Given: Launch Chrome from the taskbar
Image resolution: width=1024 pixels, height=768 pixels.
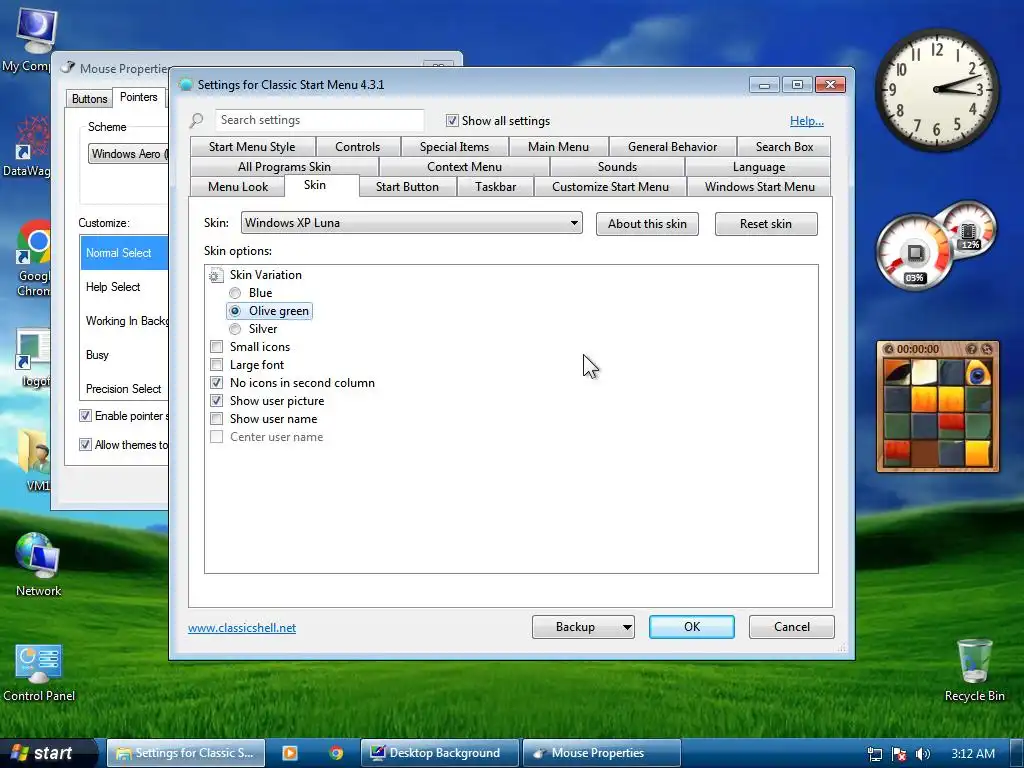Looking at the screenshot, I should click(x=336, y=753).
